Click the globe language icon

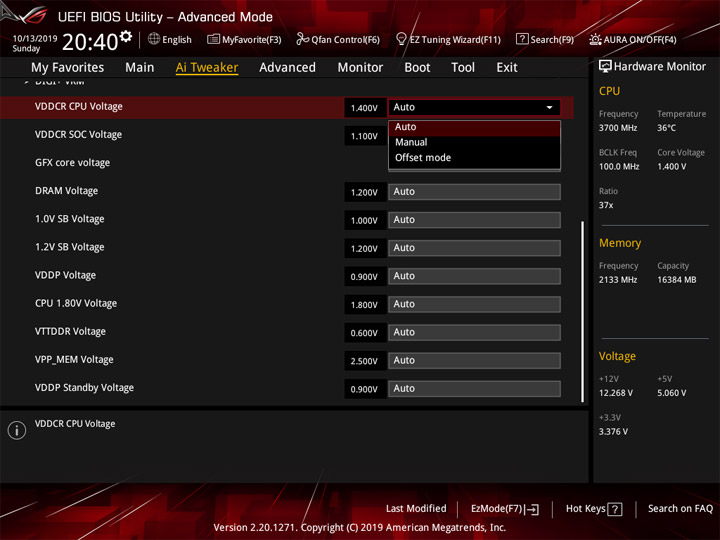coord(154,39)
